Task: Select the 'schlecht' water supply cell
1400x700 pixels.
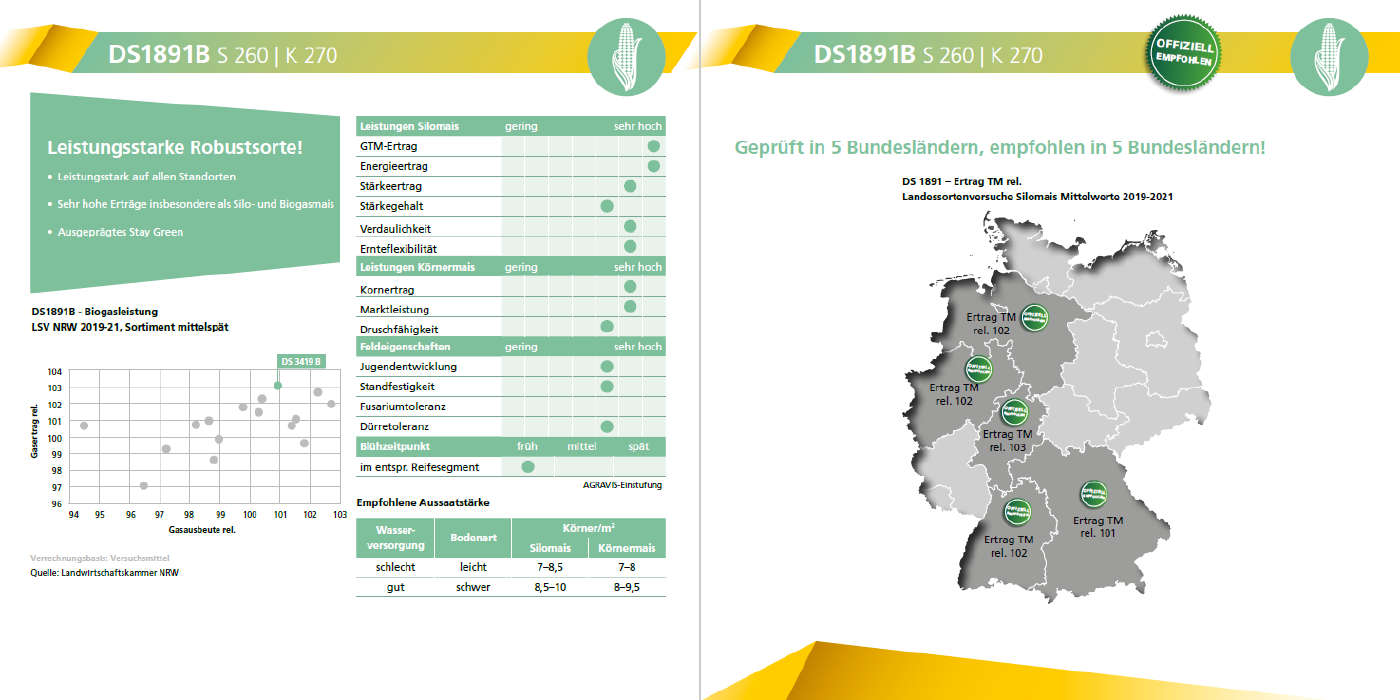Action: pyautogui.click(x=395, y=567)
